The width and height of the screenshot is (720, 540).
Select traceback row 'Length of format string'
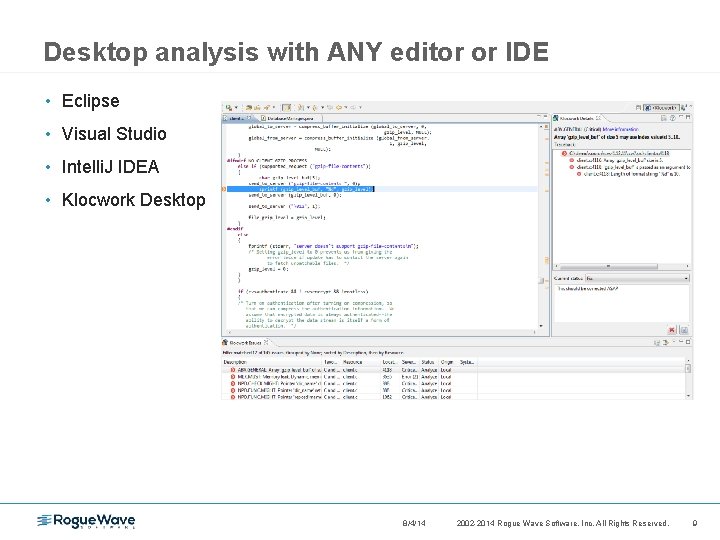click(x=628, y=174)
